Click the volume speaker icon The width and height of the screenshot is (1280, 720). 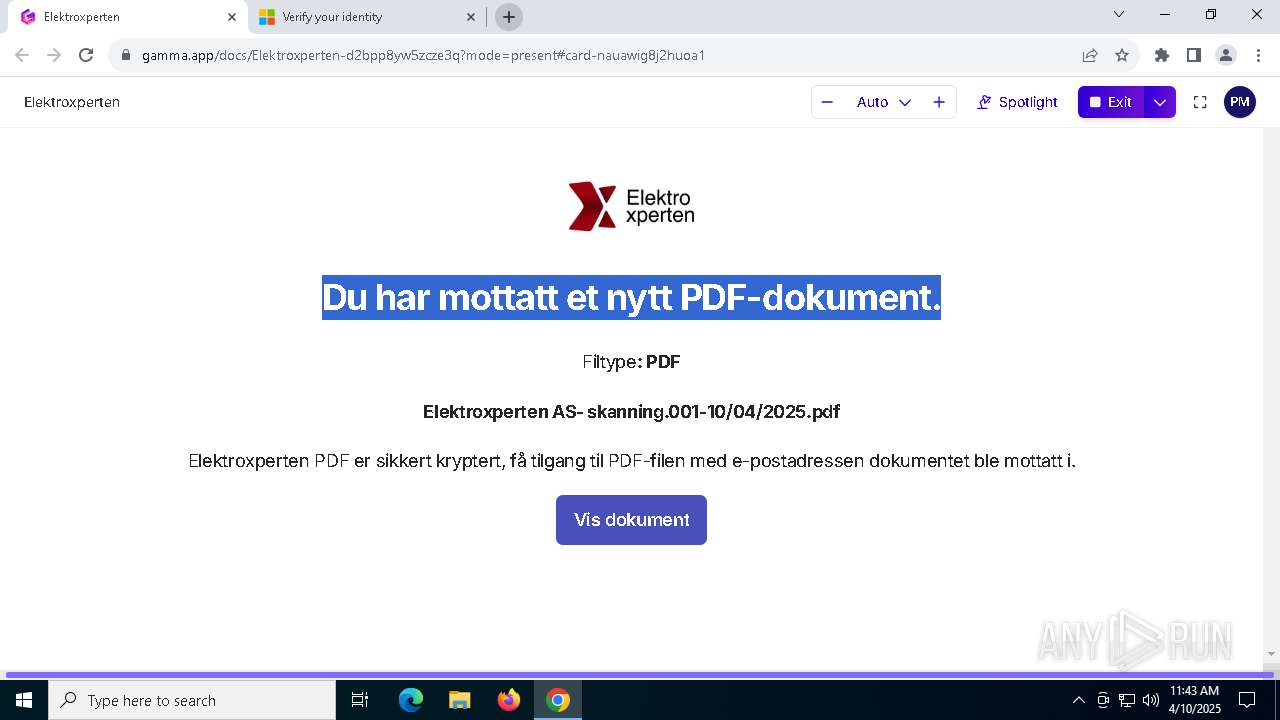click(x=1151, y=700)
